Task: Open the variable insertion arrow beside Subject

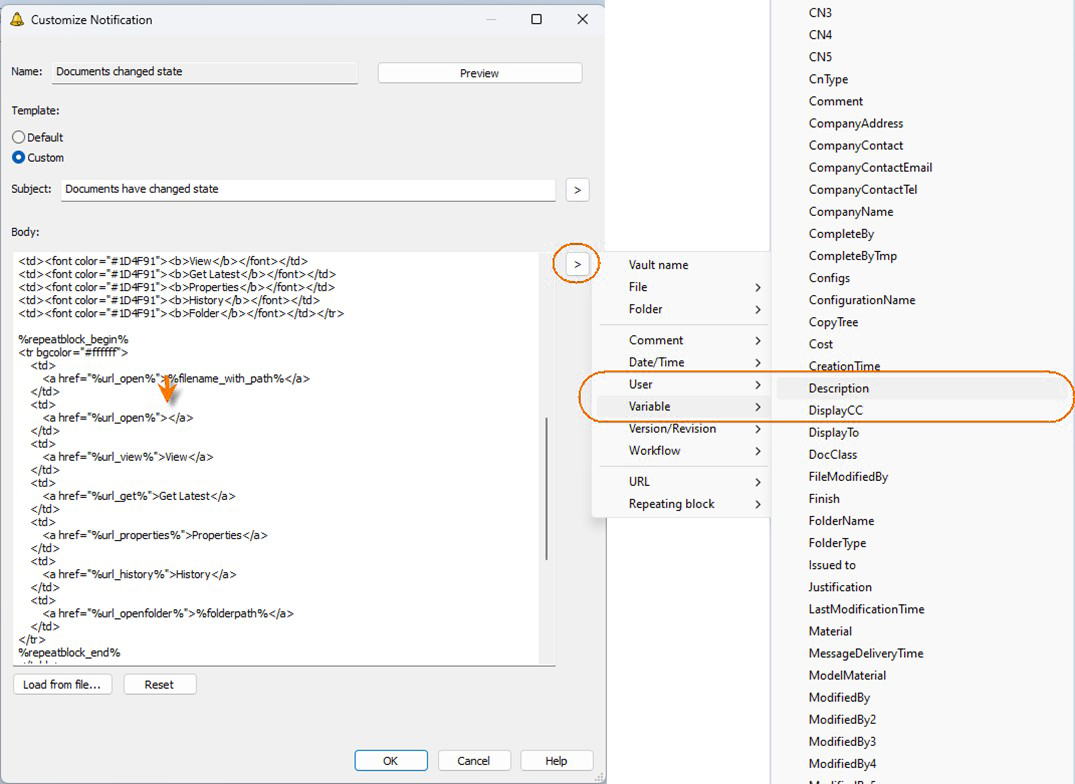Action: 576,190
